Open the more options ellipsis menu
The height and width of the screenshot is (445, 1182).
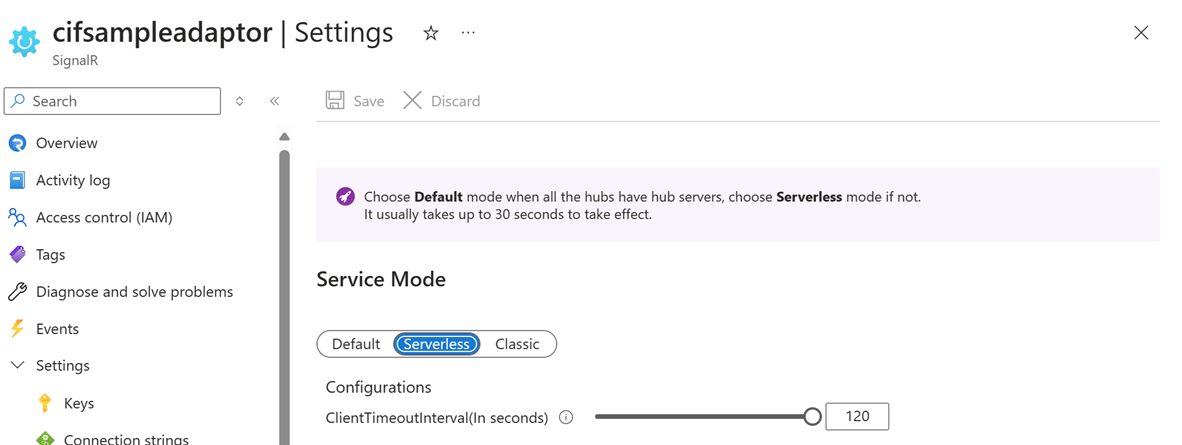pyautogui.click(x=468, y=33)
